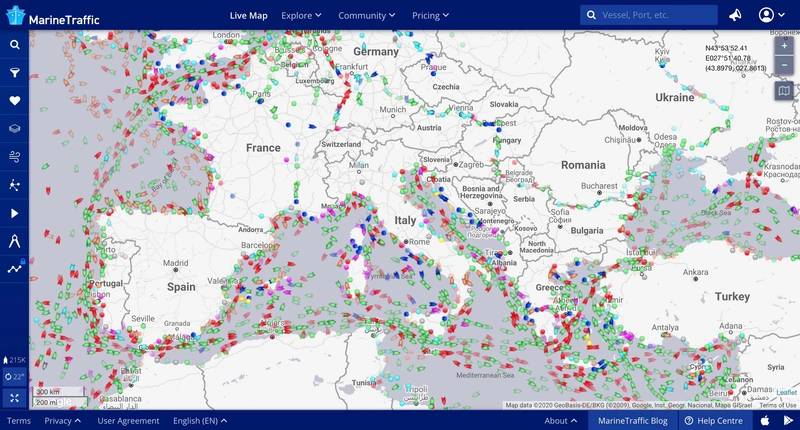Open the user account dropdown

click(x=772, y=15)
